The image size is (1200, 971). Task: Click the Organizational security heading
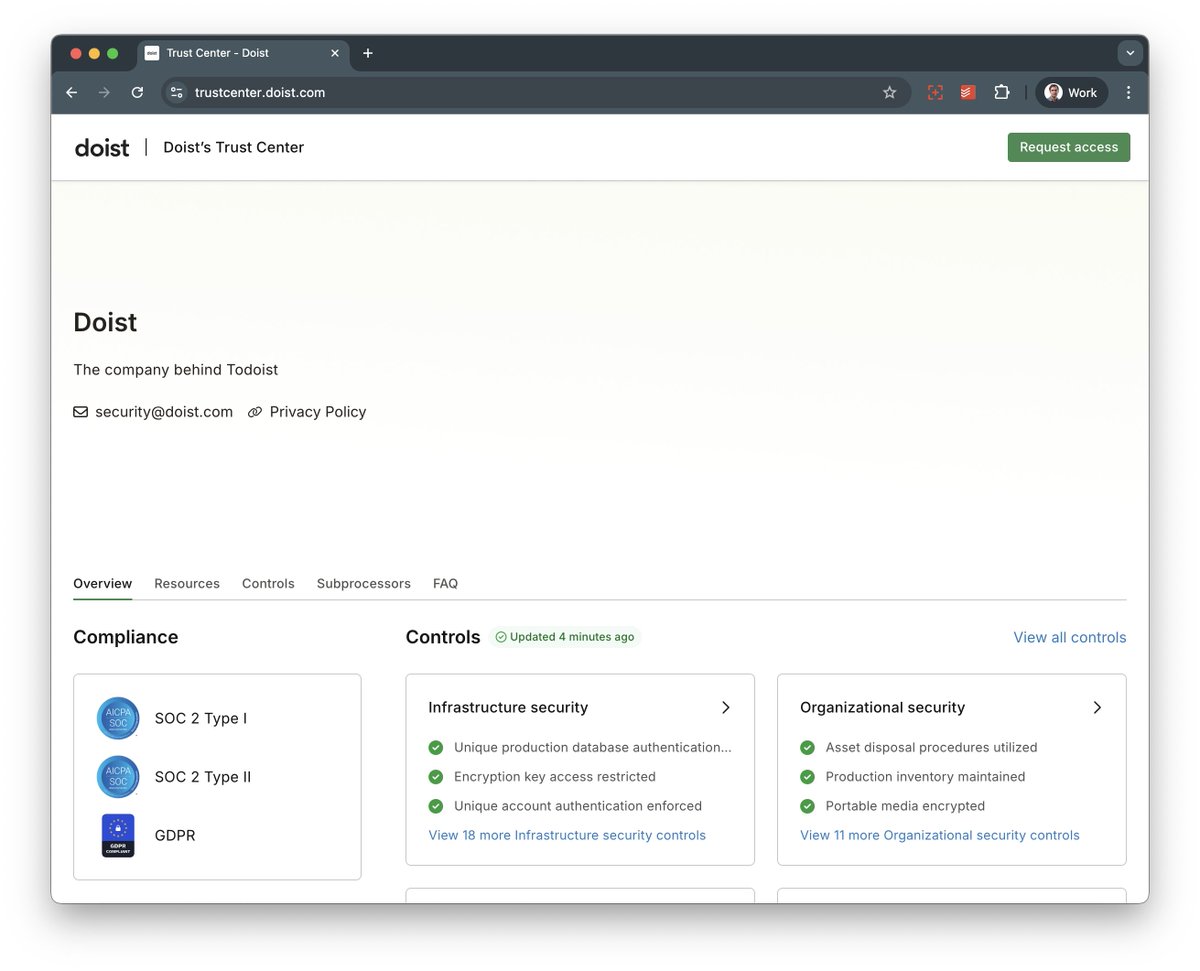882,707
